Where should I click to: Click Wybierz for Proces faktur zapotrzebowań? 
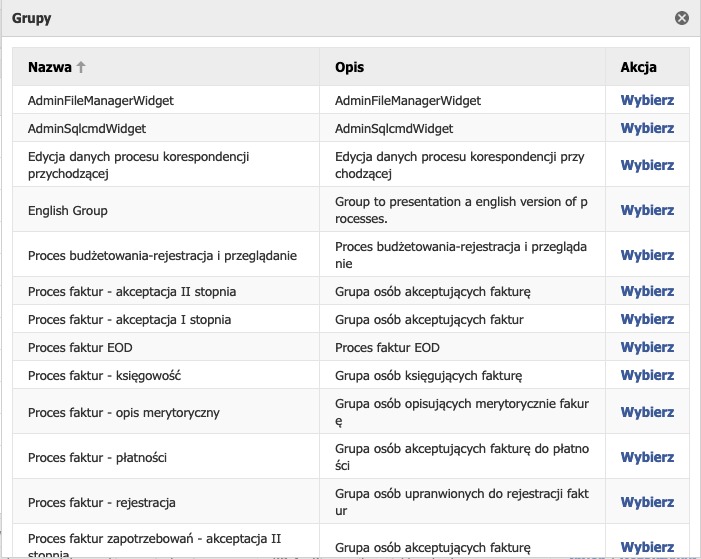click(647, 547)
